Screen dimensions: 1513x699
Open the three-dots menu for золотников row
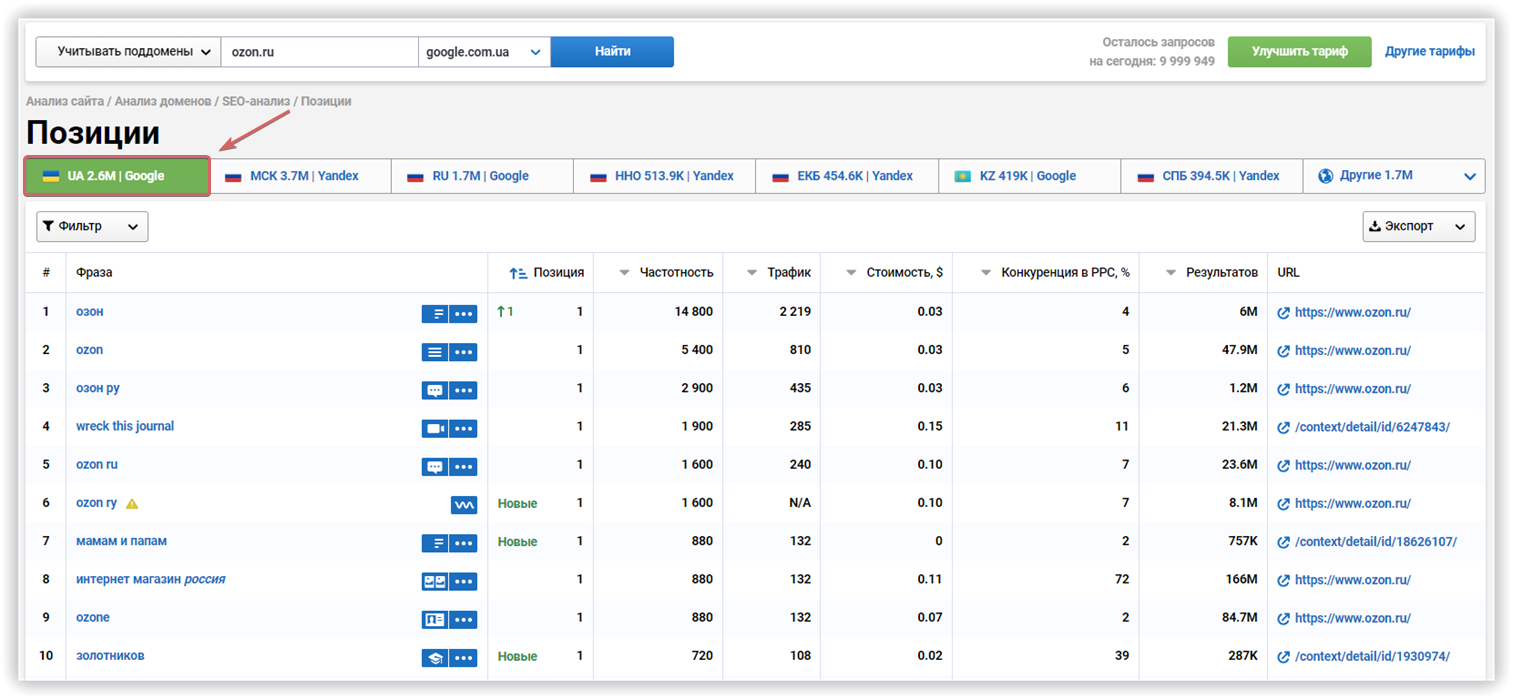coord(463,658)
